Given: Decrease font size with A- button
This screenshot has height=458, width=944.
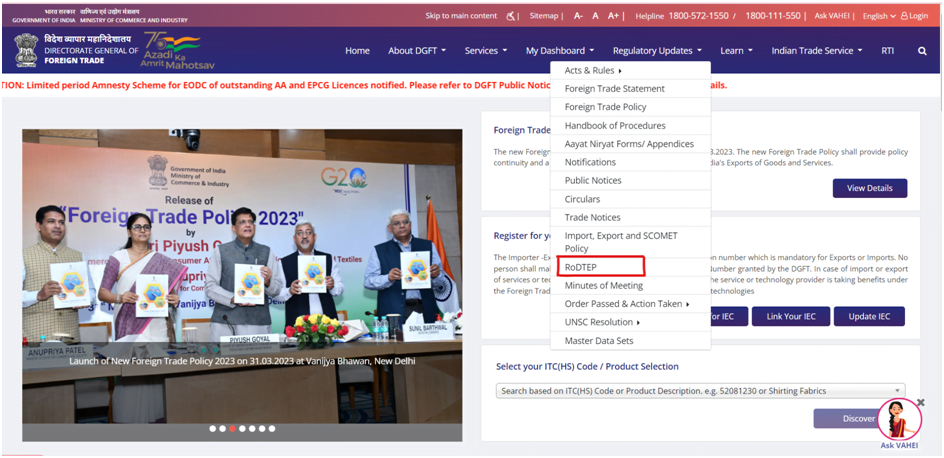Looking at the screenshot, I should point(578,16).
